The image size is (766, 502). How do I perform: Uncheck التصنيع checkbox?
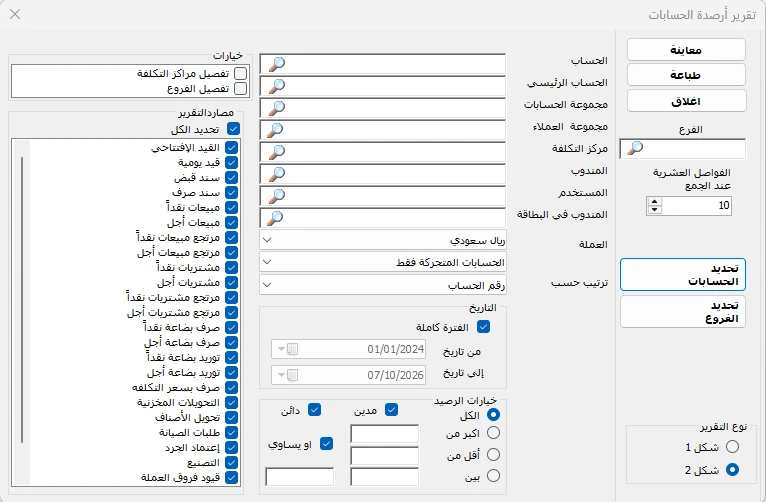pos(232,462)
